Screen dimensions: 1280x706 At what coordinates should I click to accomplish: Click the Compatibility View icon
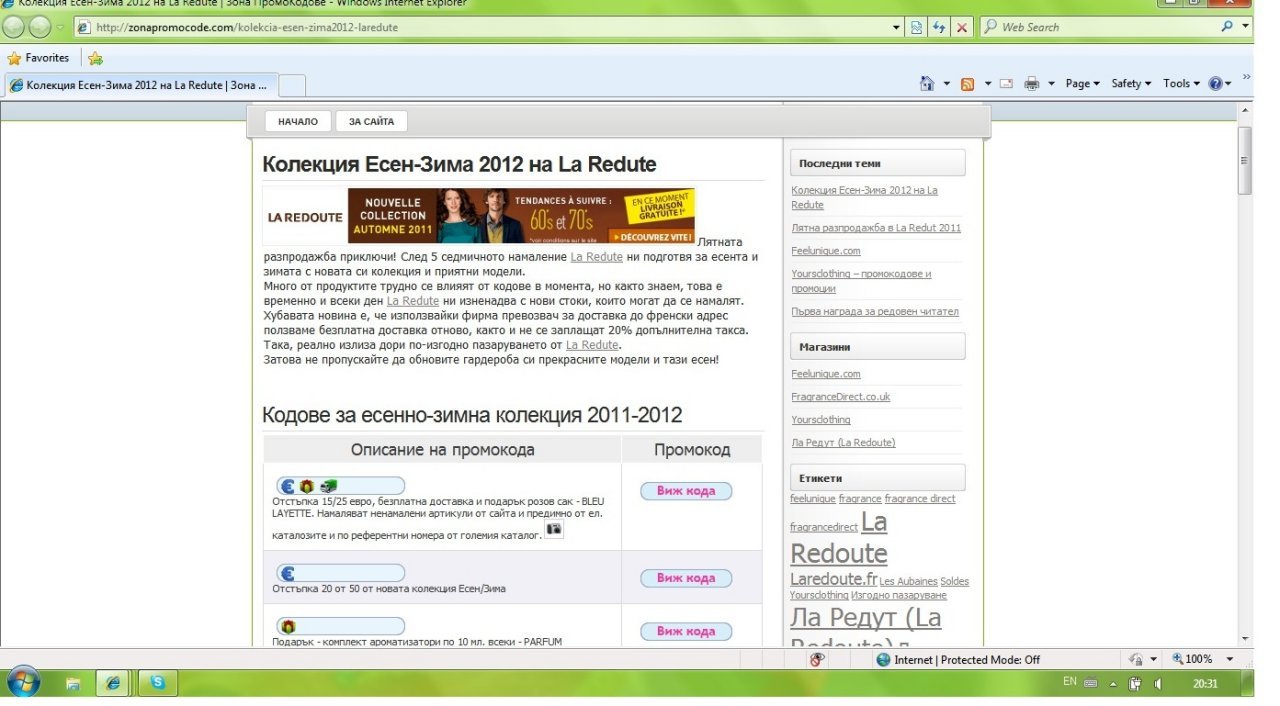coord(917,27)
